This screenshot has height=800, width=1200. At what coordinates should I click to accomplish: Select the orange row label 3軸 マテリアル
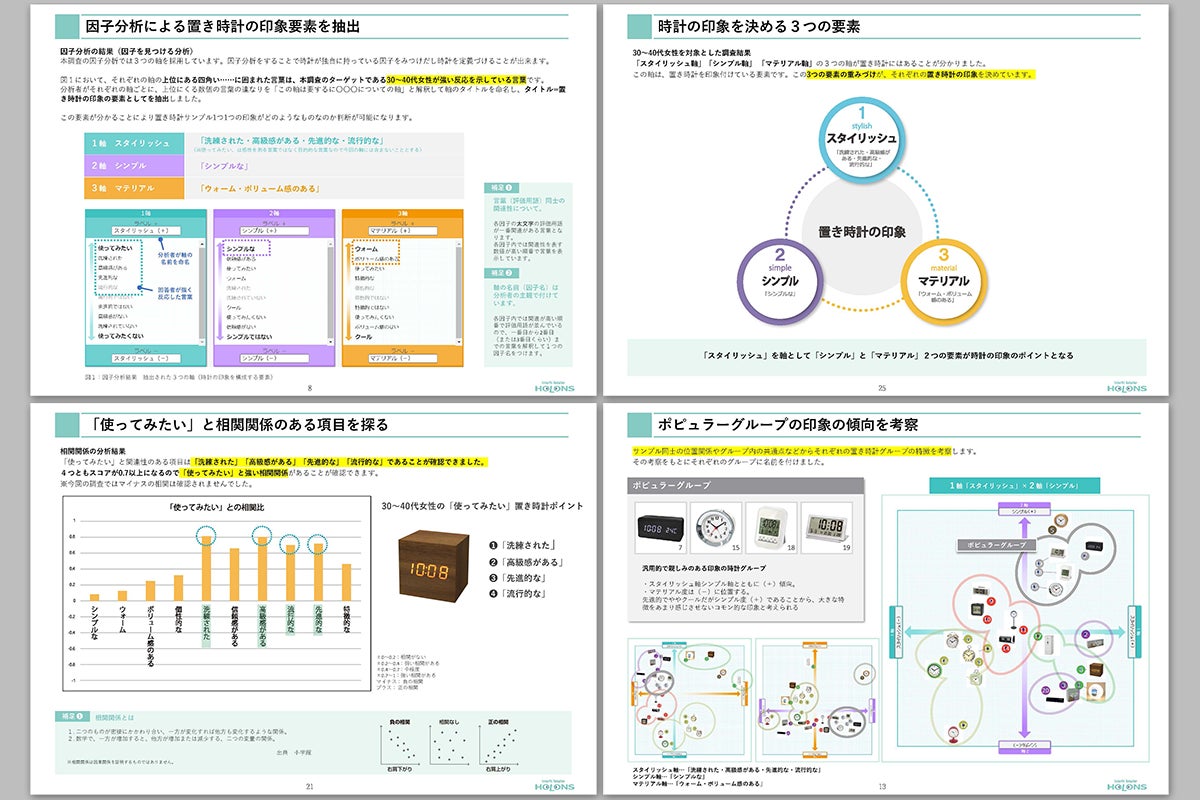point(134,188)
